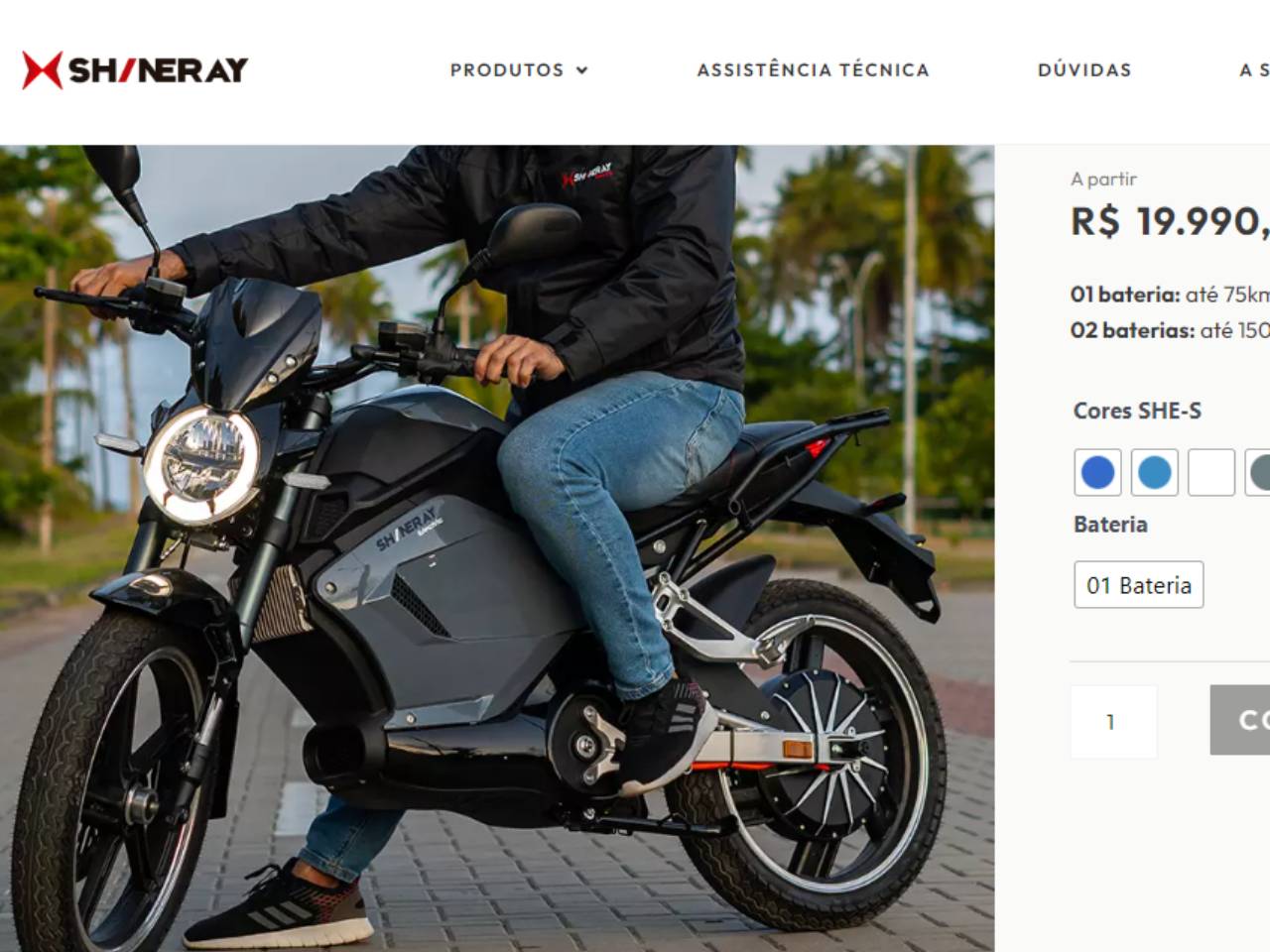1270x952 pixels.
Task: Open the DÚVIDAS page
Action: tap(1084, 69)
